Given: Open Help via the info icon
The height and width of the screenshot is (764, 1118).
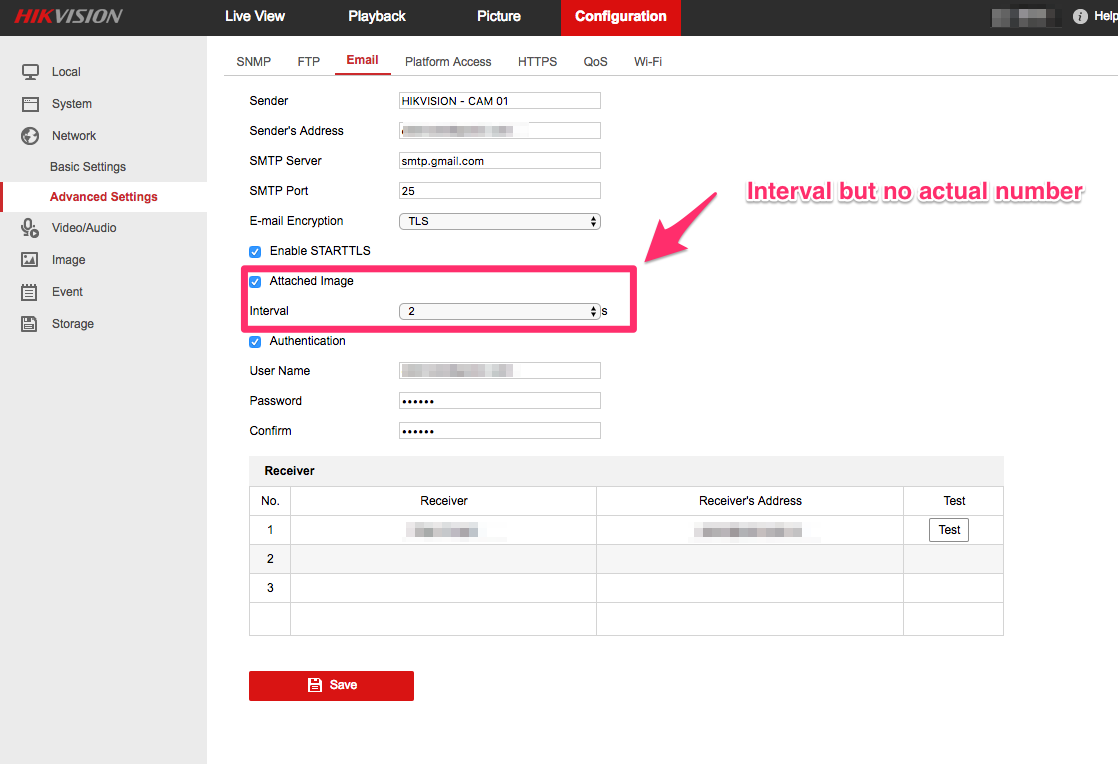Looking at the screenshot, I should (x=1080, y=17).
